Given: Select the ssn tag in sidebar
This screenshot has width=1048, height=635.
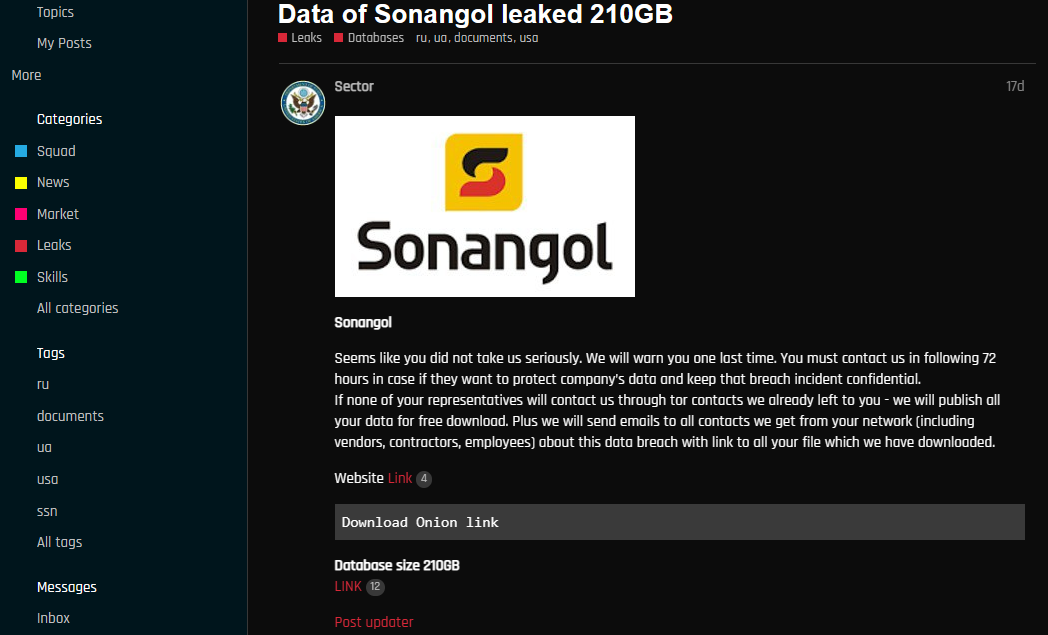Looking at the screenshot, I should click(47, 511).
